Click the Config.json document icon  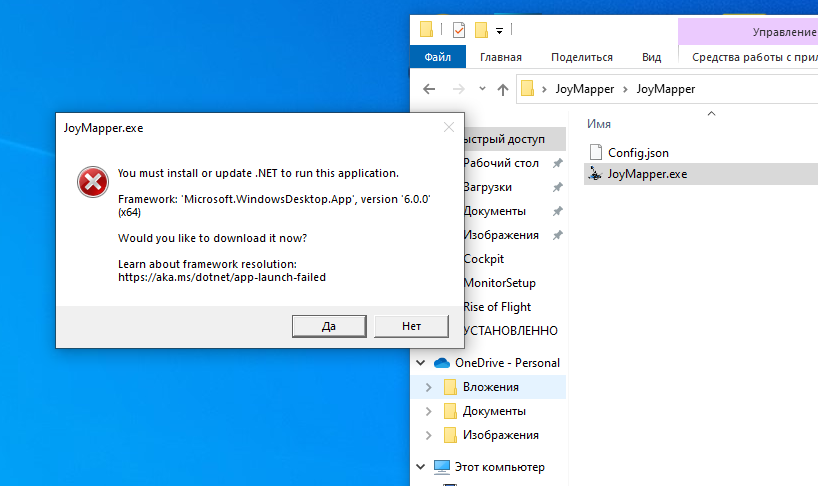pyautogui.click(x=595, y=152)
